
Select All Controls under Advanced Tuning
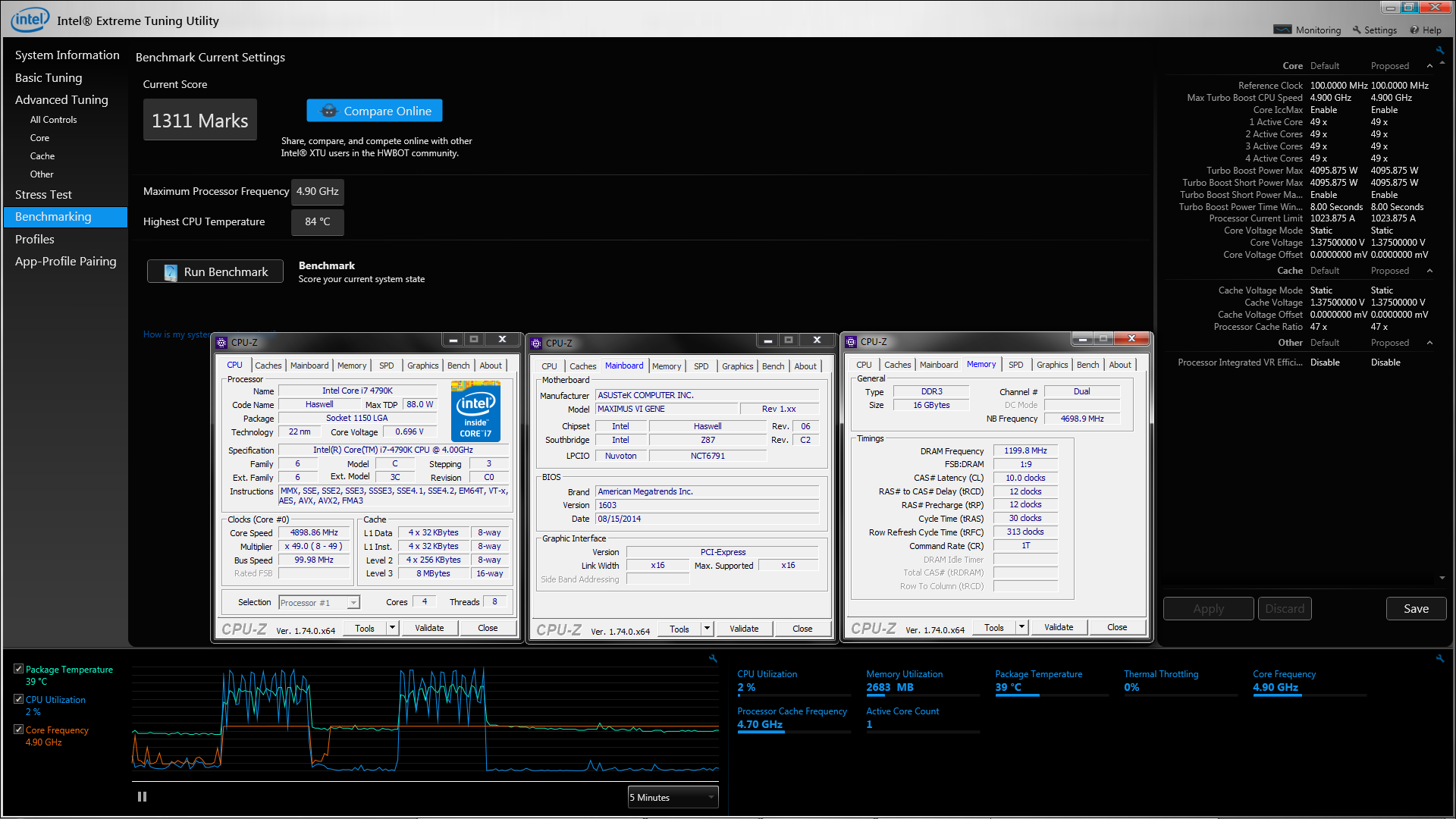(53, 120)
